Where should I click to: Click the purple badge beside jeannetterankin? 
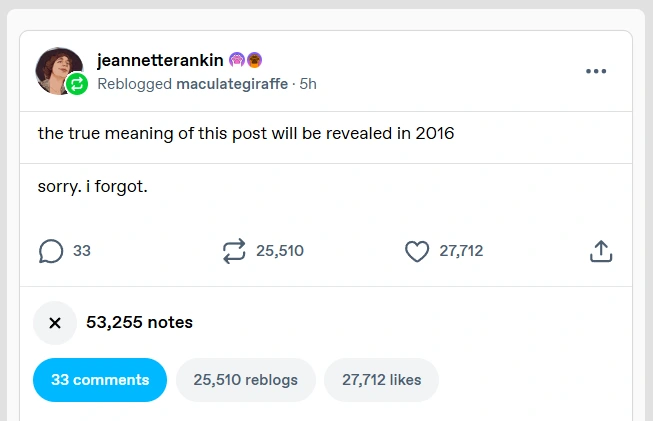tap(237, 60)
